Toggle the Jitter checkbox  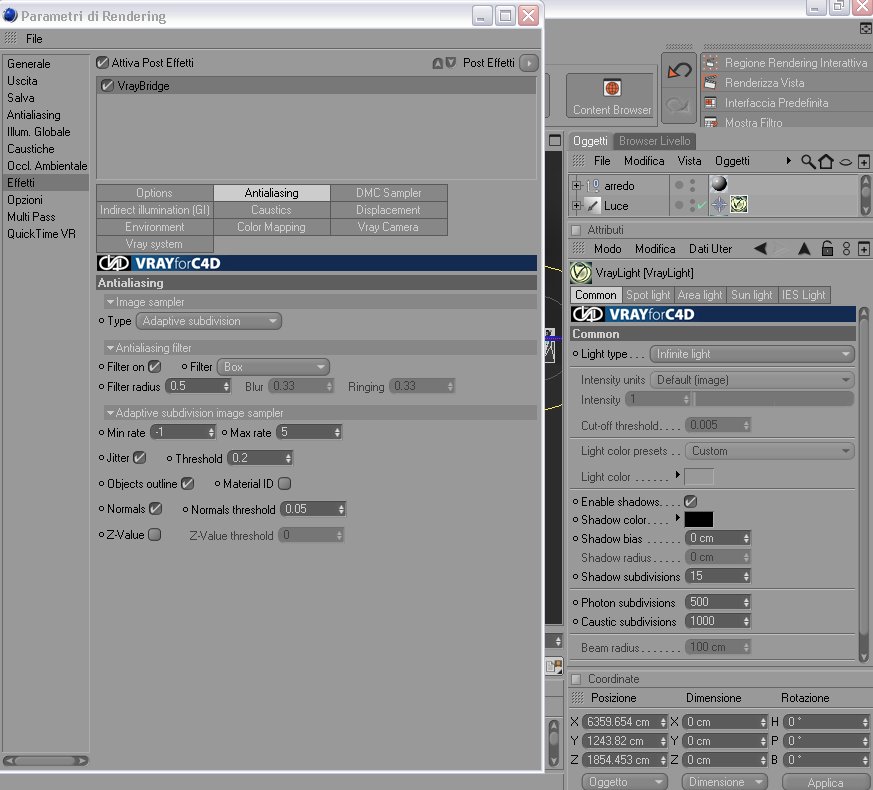tap(140, 458)
